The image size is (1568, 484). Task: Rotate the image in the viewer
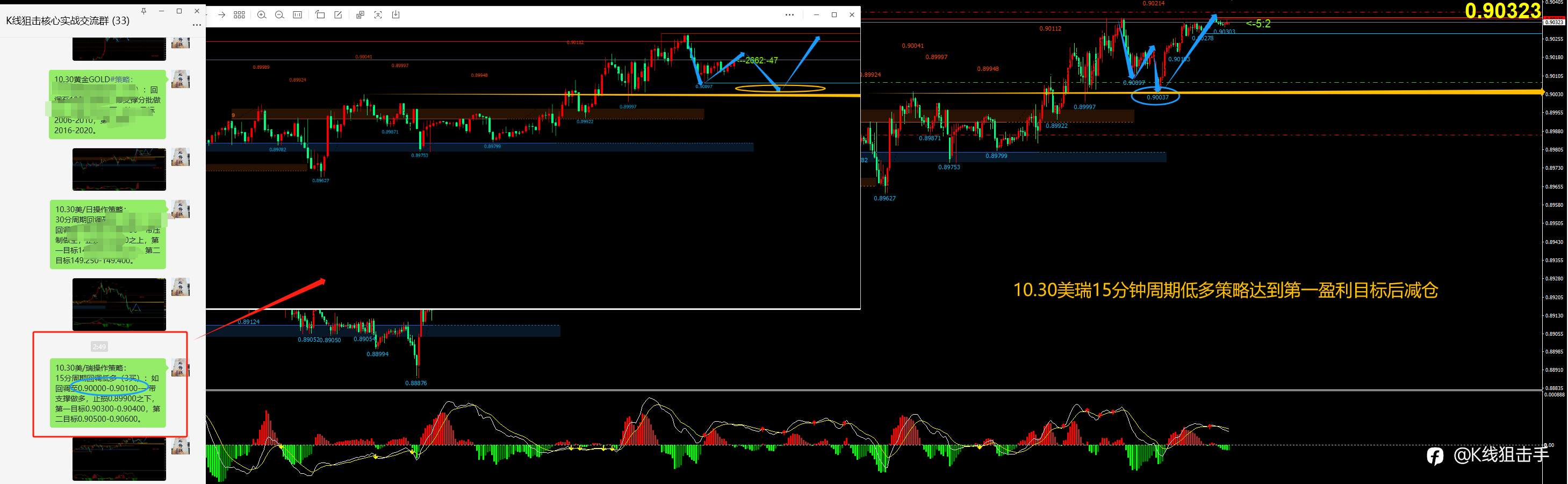[320, 15]
